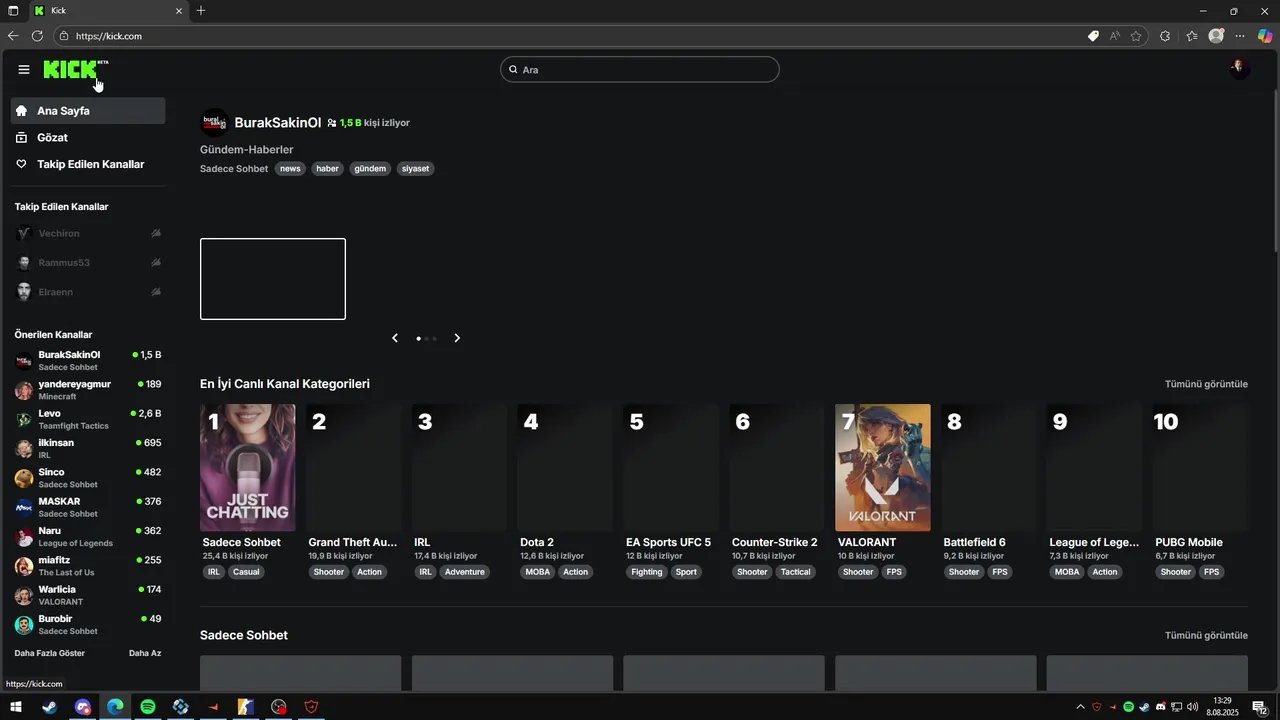Click the volume speaker icon in system tray
Image resolution: width=1280 pixels, height=720 pixels.
[1192, 707]
